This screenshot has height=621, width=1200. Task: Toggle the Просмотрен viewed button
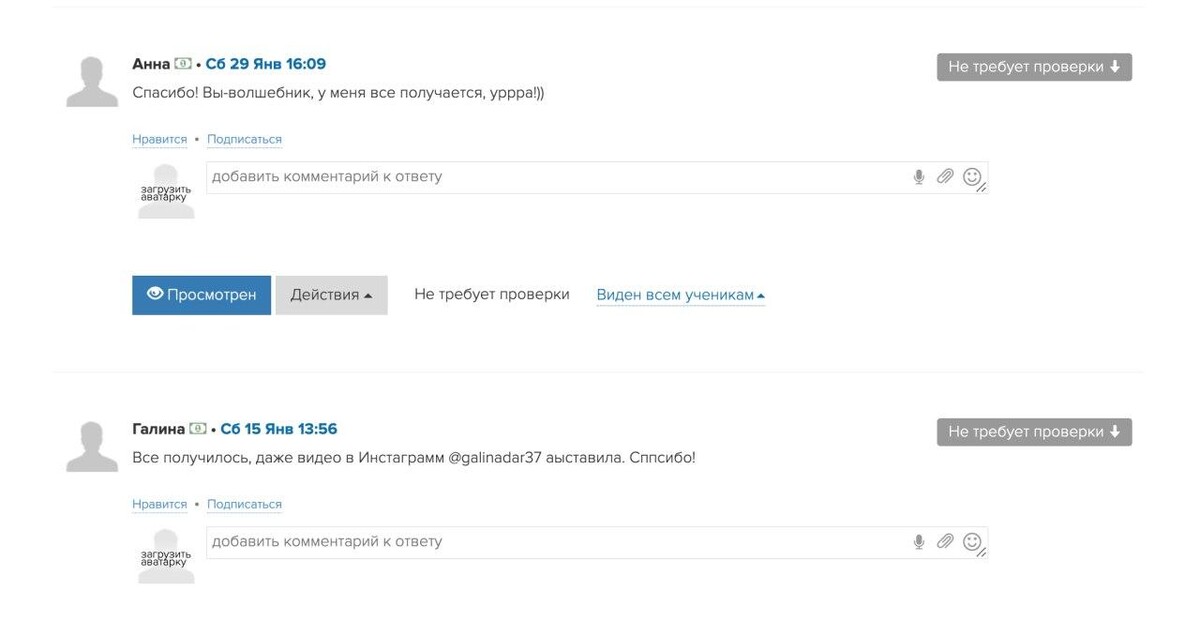pos(201,295)
